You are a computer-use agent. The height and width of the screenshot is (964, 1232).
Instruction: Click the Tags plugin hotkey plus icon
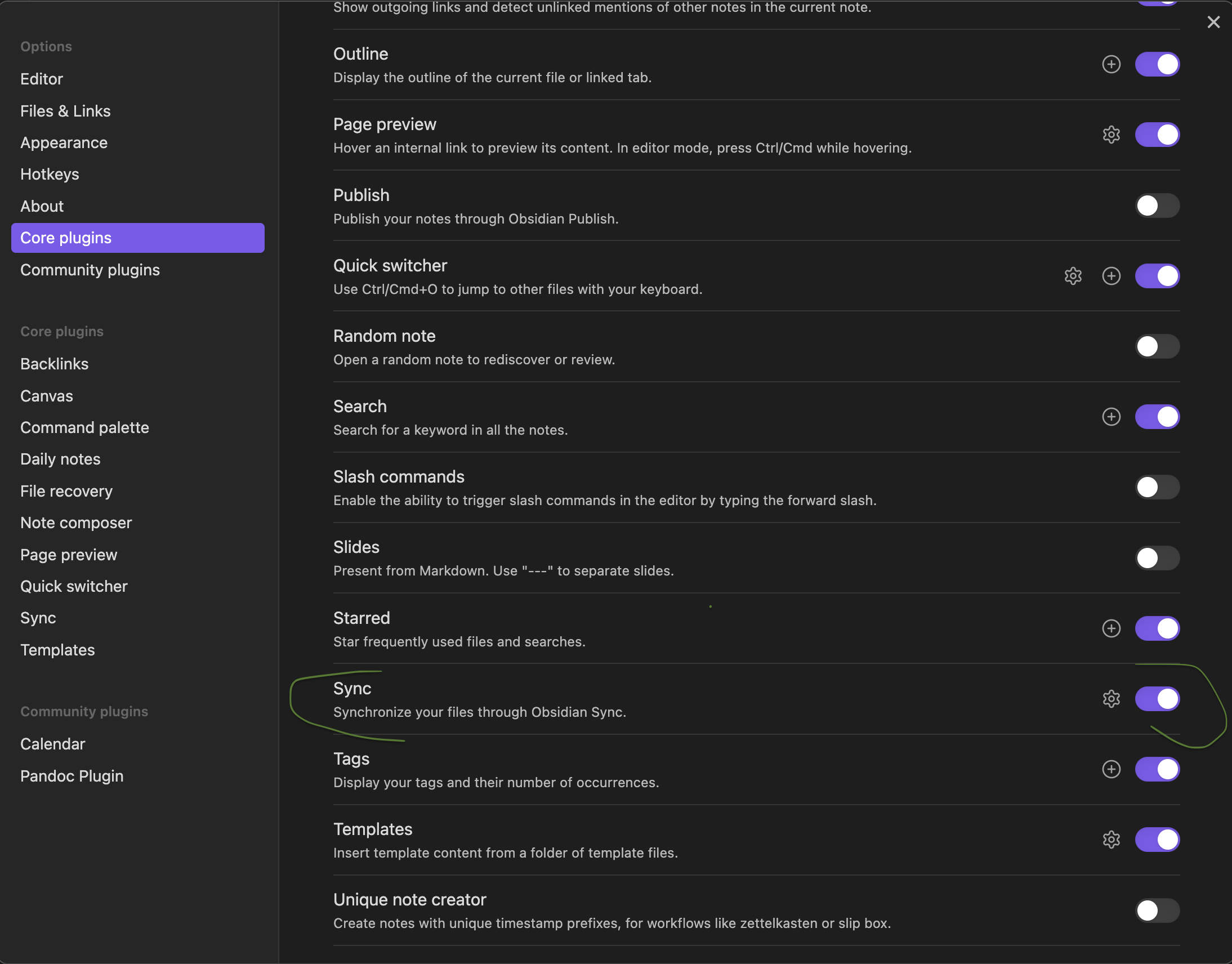(1111, 769)
